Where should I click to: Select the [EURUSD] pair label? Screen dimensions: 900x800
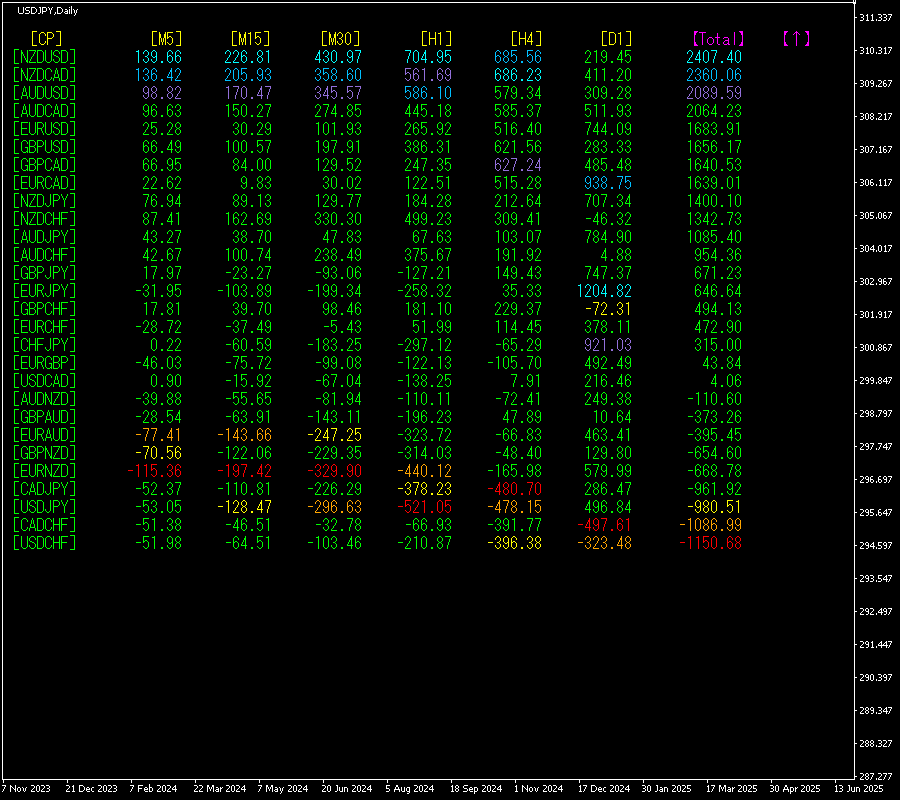coord(44,129)
